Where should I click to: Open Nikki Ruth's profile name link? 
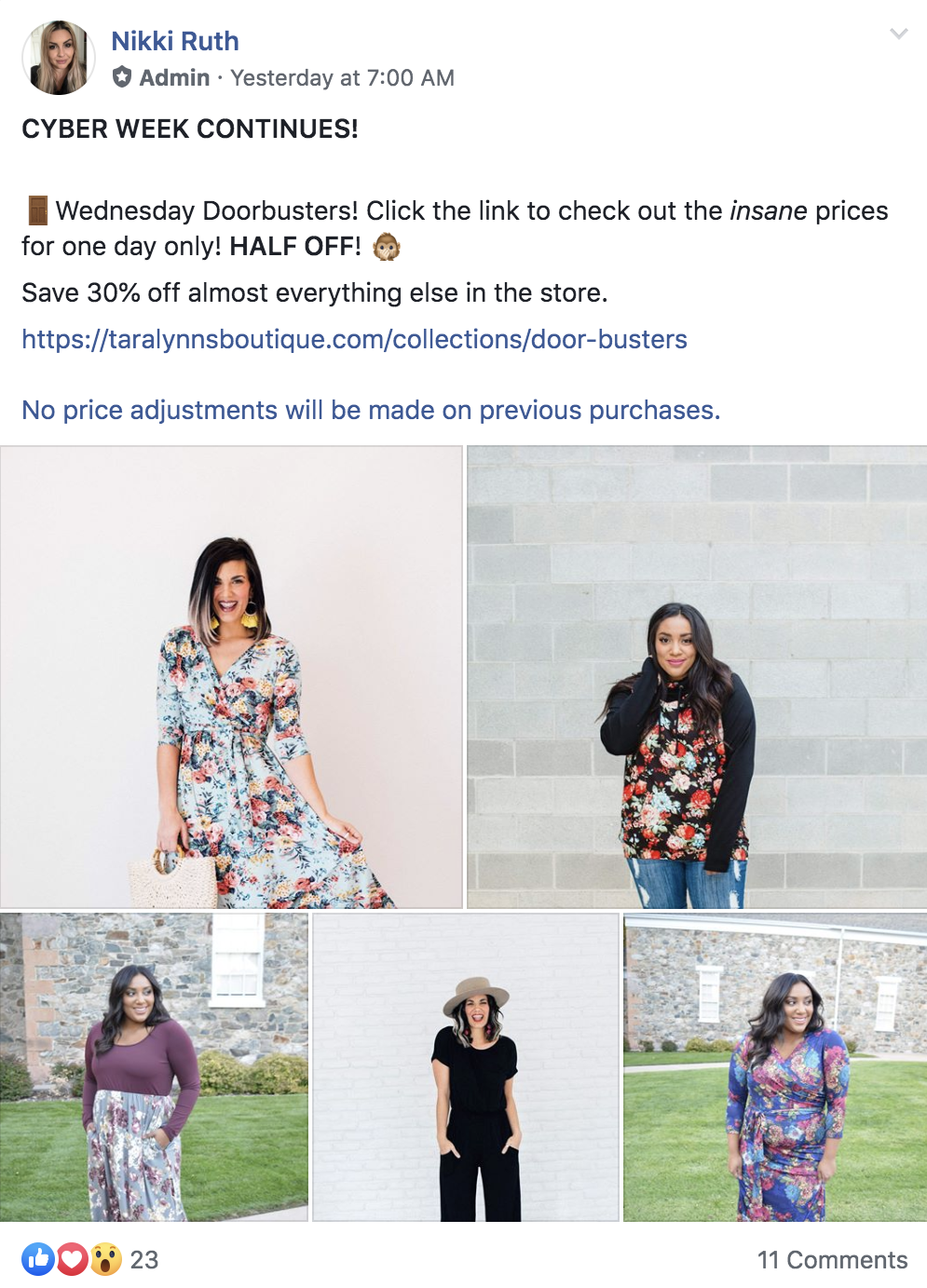[175, 41]
